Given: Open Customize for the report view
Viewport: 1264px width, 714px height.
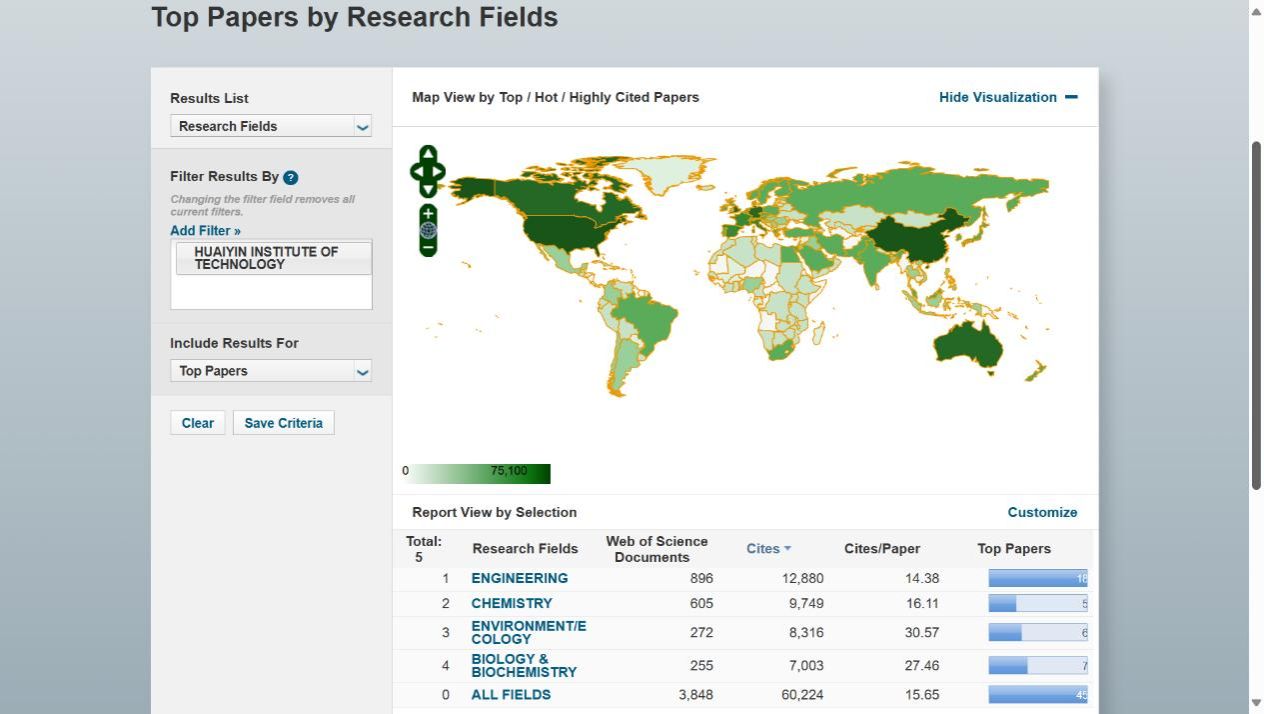Looking at the screenshot, I should [1042, 512].
